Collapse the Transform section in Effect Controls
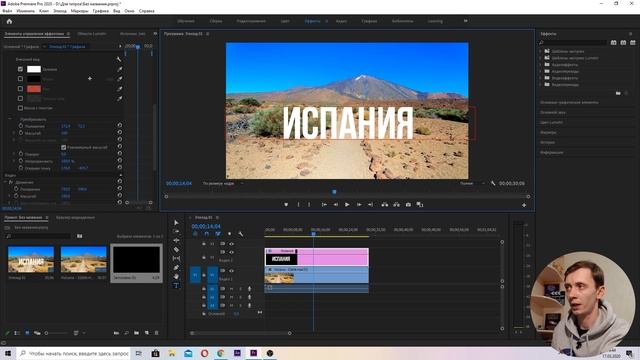 click(x=9, y=119)
